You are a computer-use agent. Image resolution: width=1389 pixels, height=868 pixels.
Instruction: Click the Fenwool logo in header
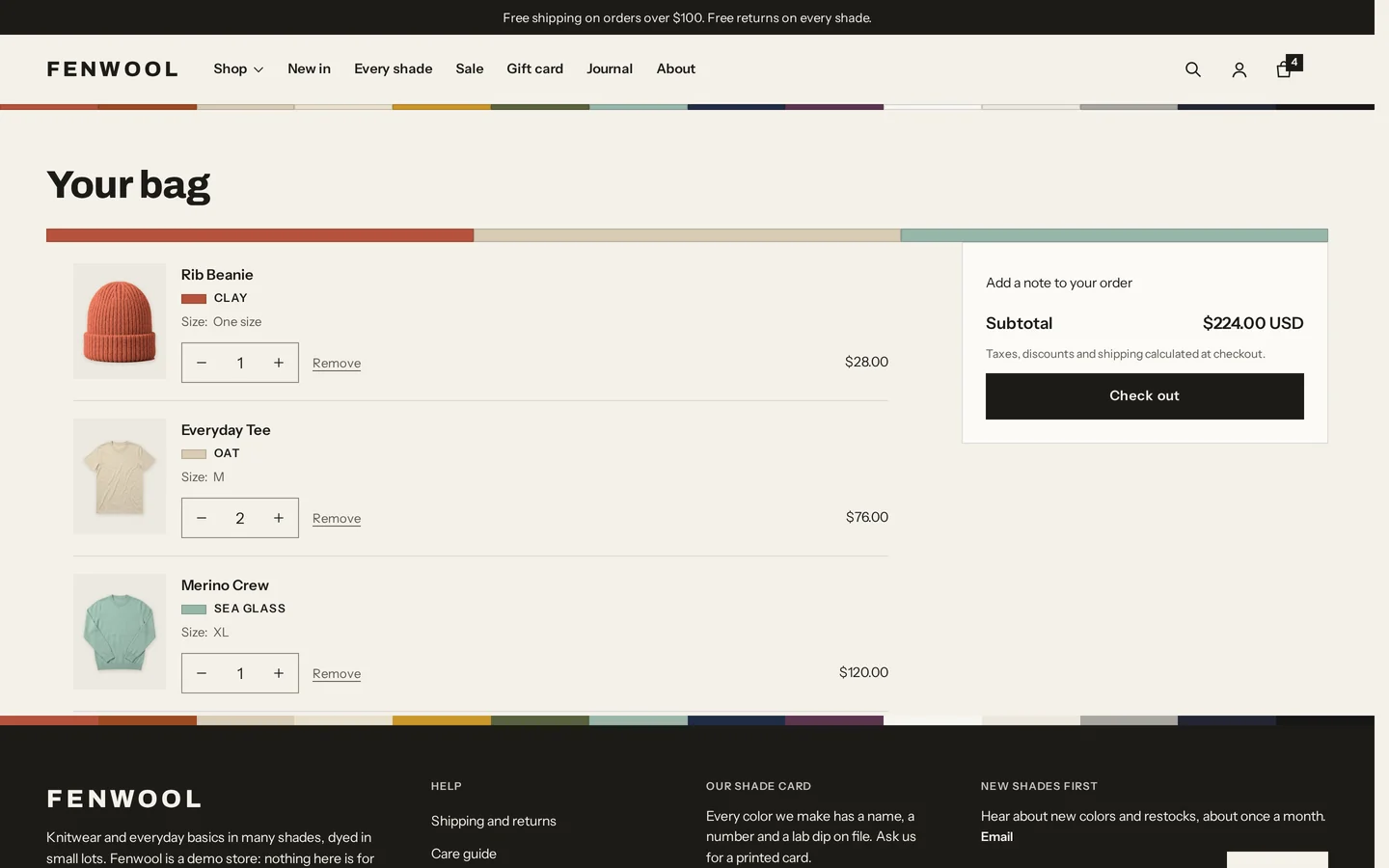coord(113,69)
